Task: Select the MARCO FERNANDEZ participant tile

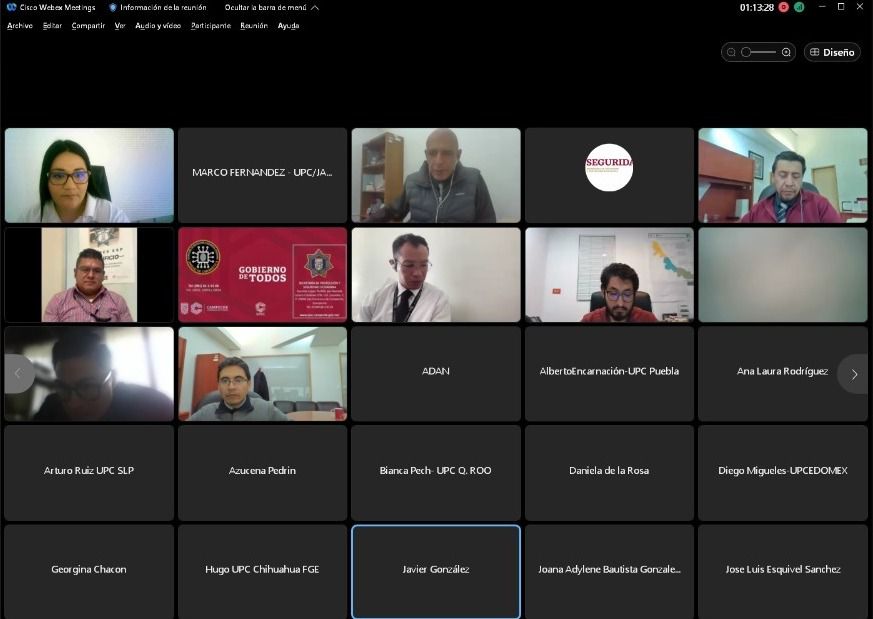Action: point(262,173)
